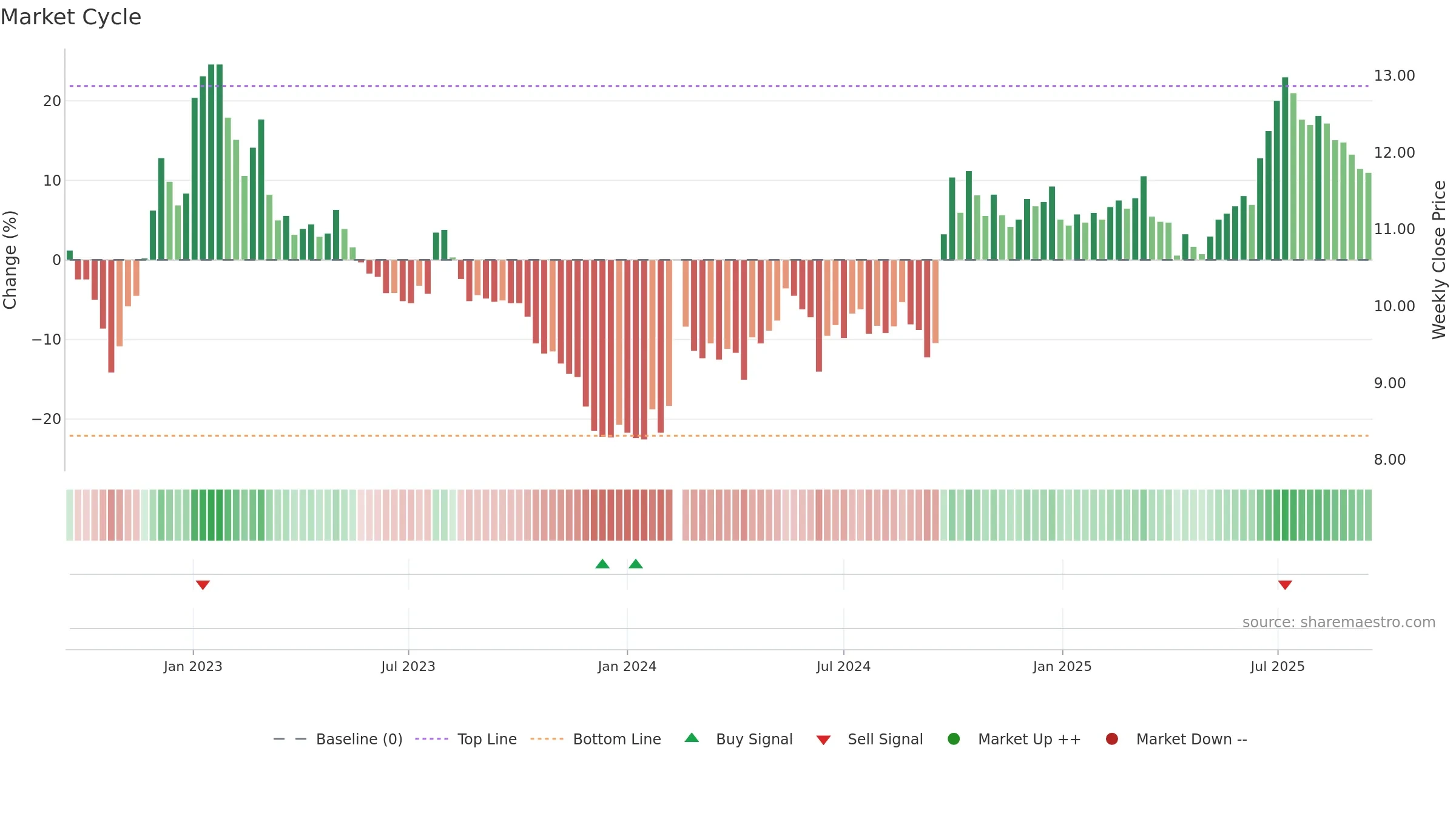
Task: Click the Jan 2025 x-axis label
Action: [x=1062, y=666]
